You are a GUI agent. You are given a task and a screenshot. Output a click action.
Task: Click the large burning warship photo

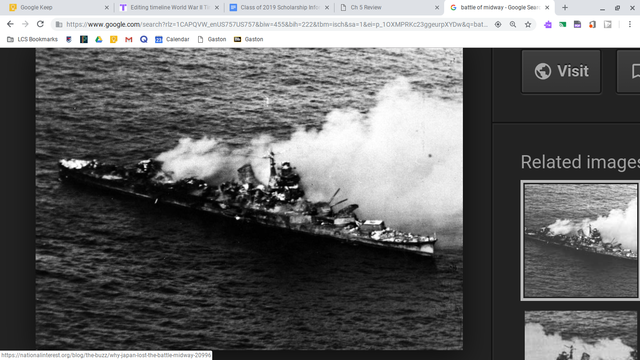249,198
